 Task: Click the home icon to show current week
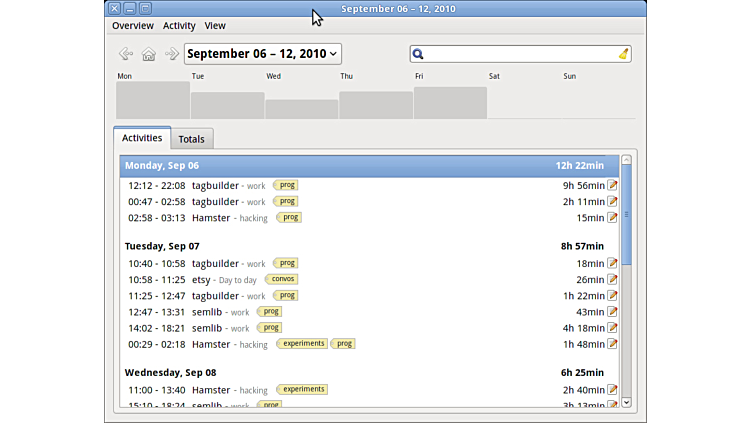148,54
